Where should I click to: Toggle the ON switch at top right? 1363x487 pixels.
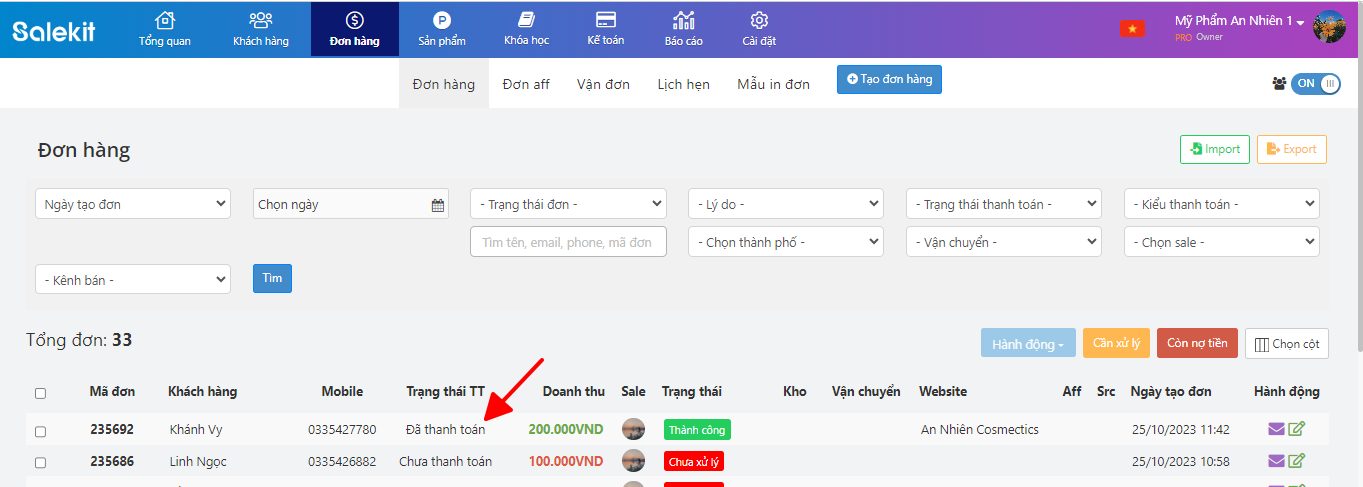tap(1315, 84)
